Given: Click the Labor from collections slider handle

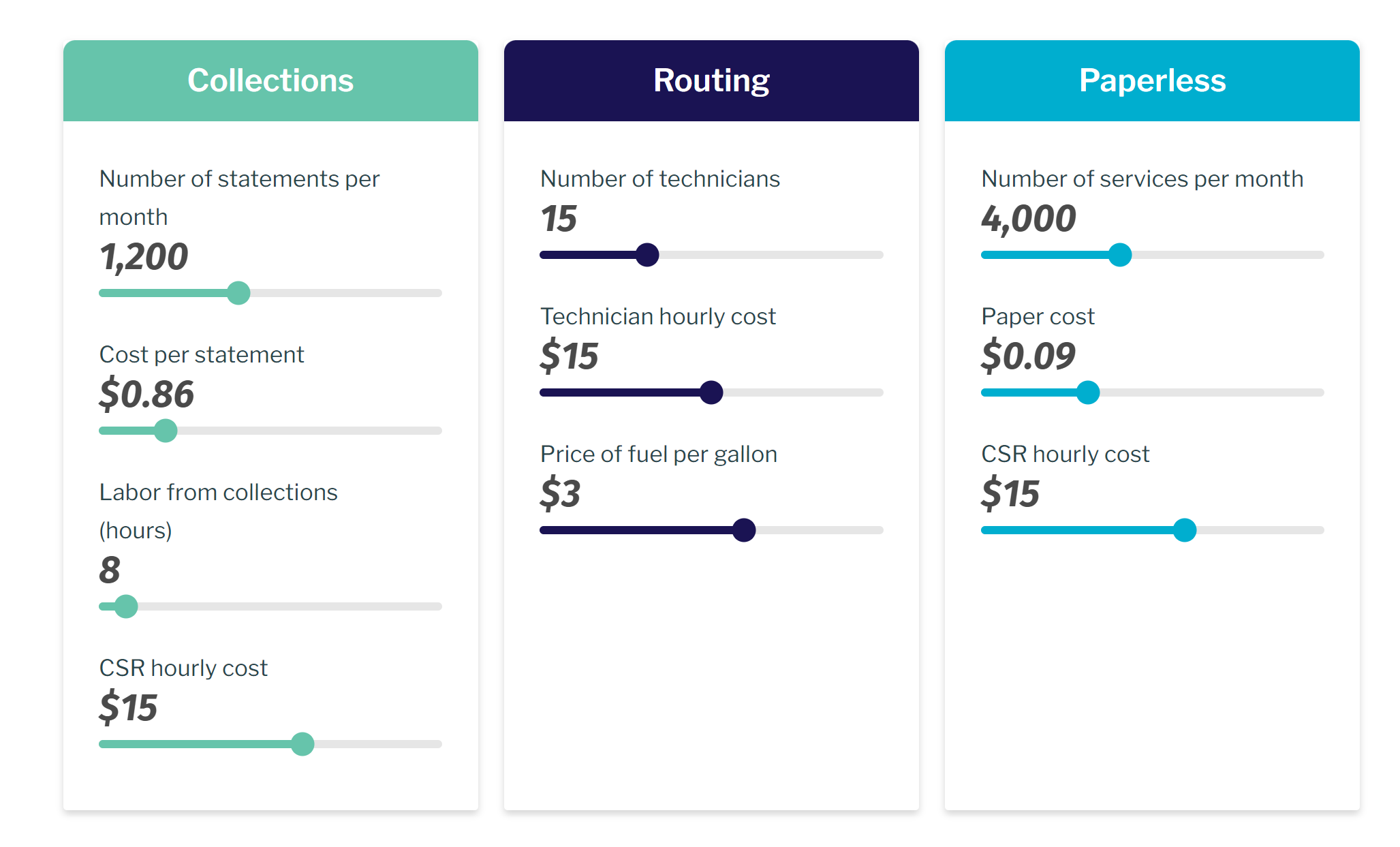Looking at the screenshot, I should [126, 606].
